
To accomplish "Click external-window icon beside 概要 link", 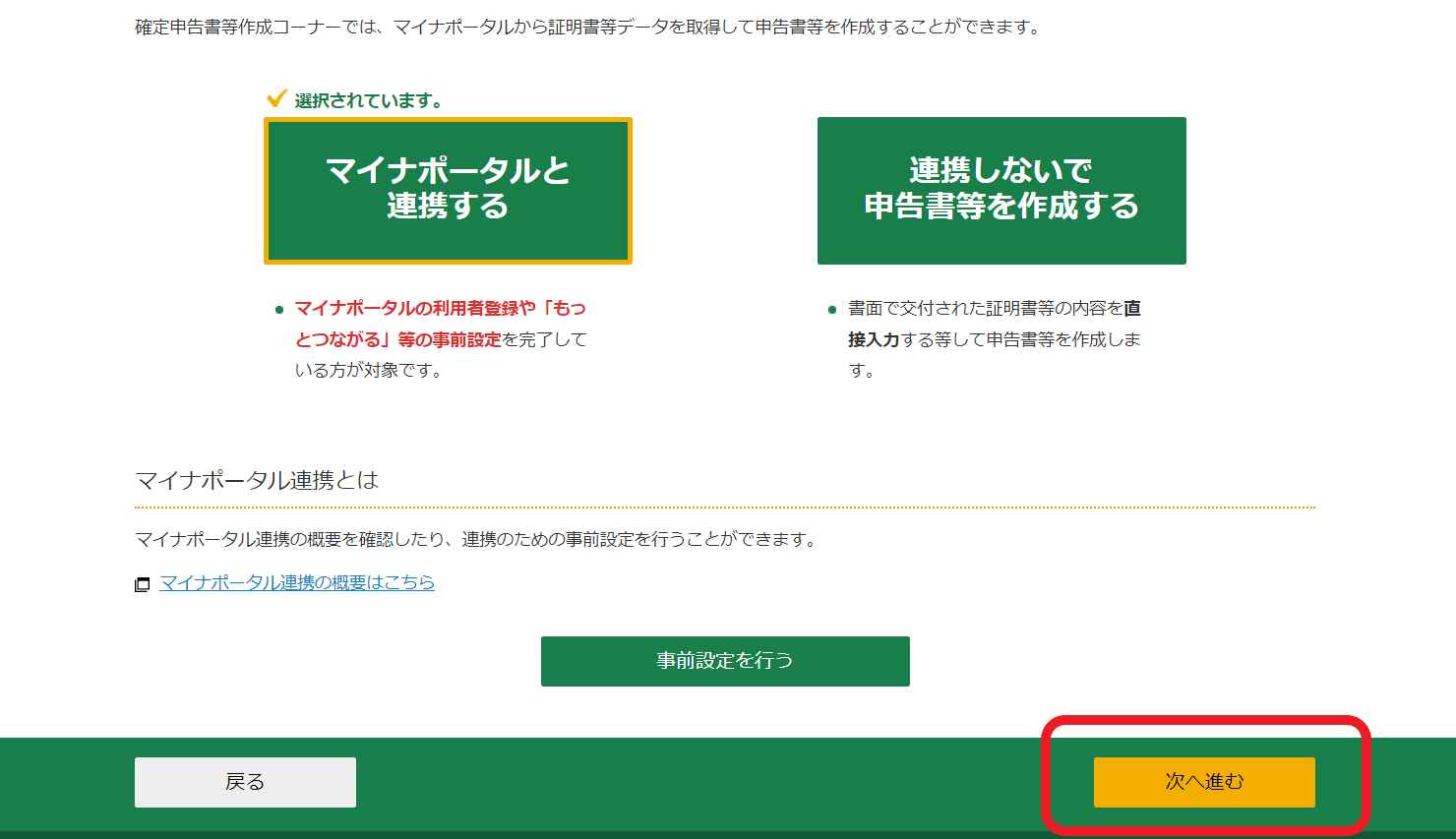I will (x=143, y=584).
